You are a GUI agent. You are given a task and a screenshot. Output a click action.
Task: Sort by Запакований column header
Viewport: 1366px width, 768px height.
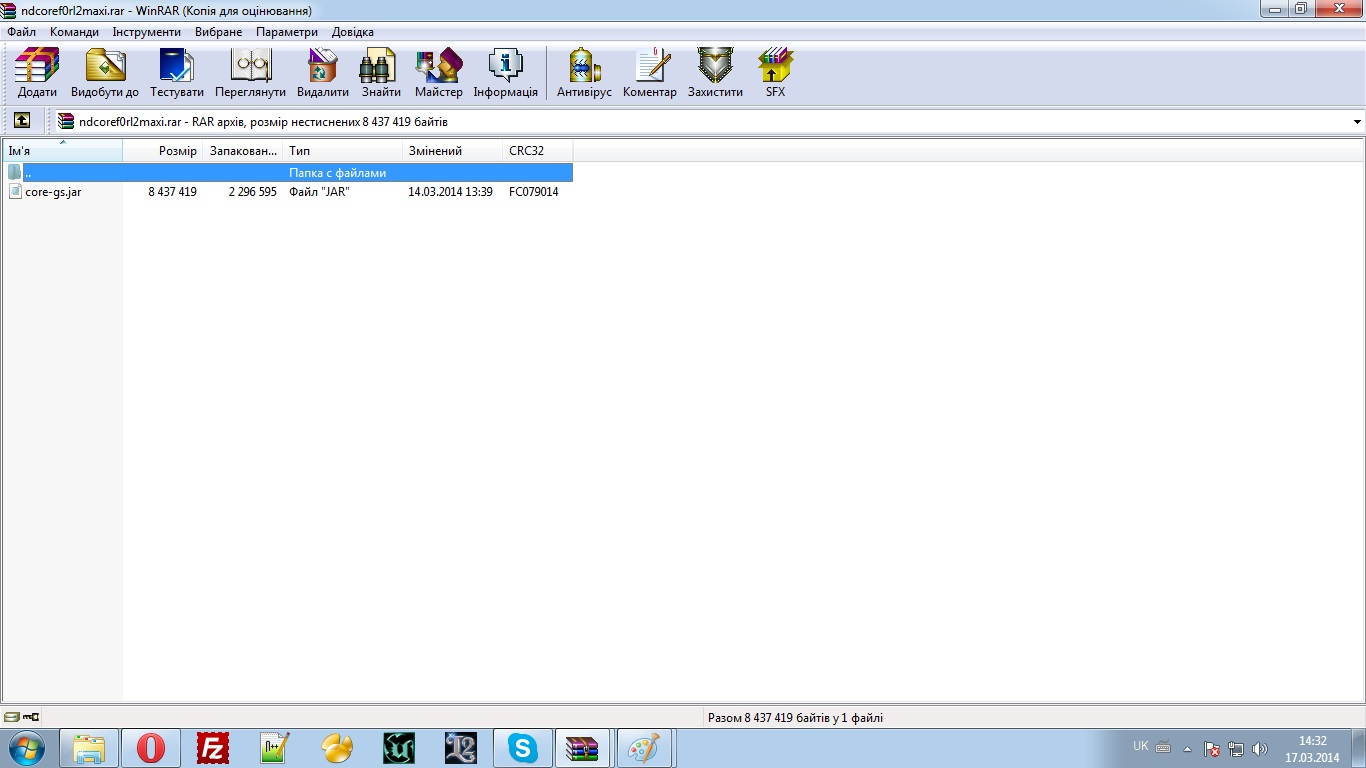243,151
